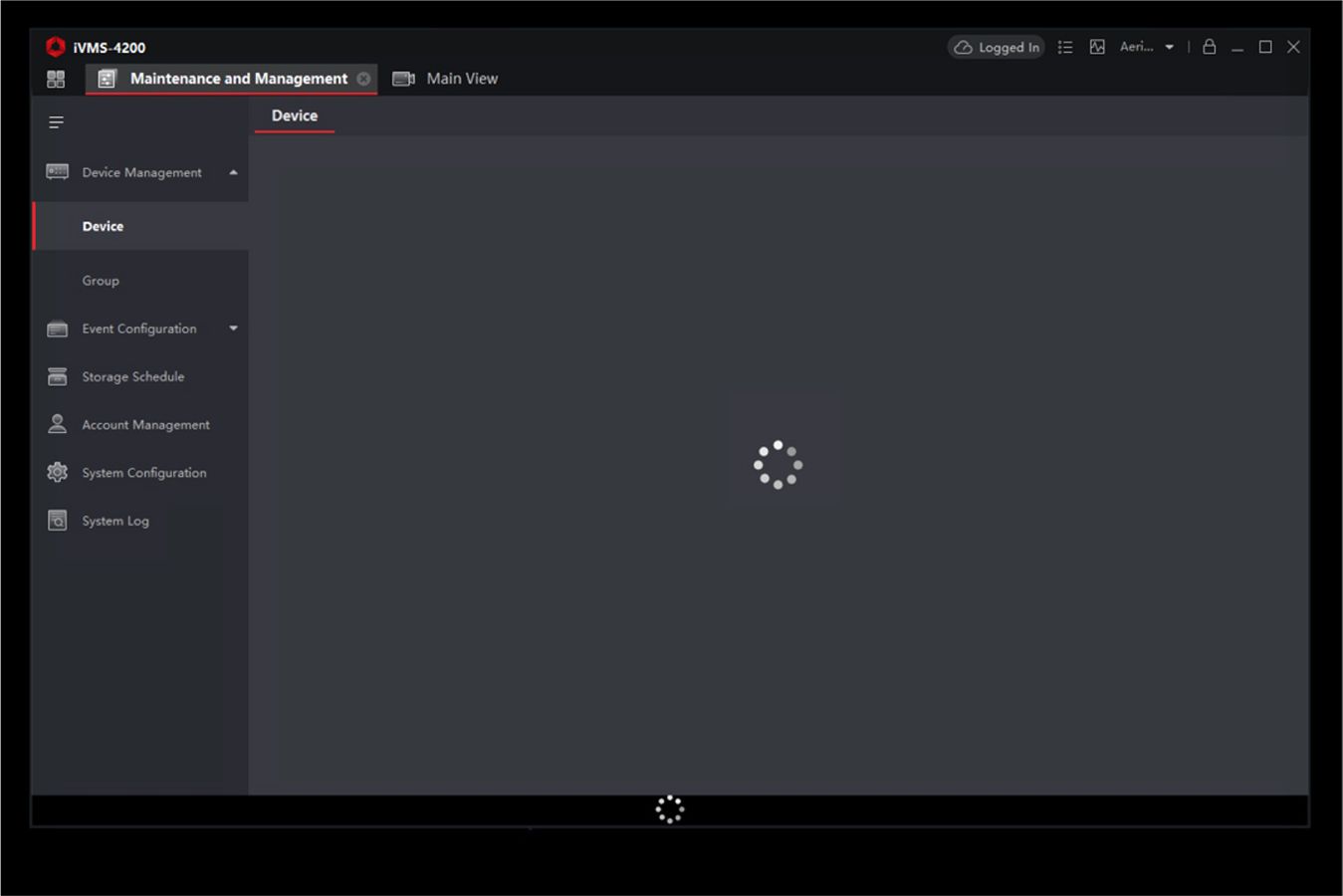The image size is (1343, 896).
Task: Select the Maintenance and Management tab
Action: click(238, 79)
